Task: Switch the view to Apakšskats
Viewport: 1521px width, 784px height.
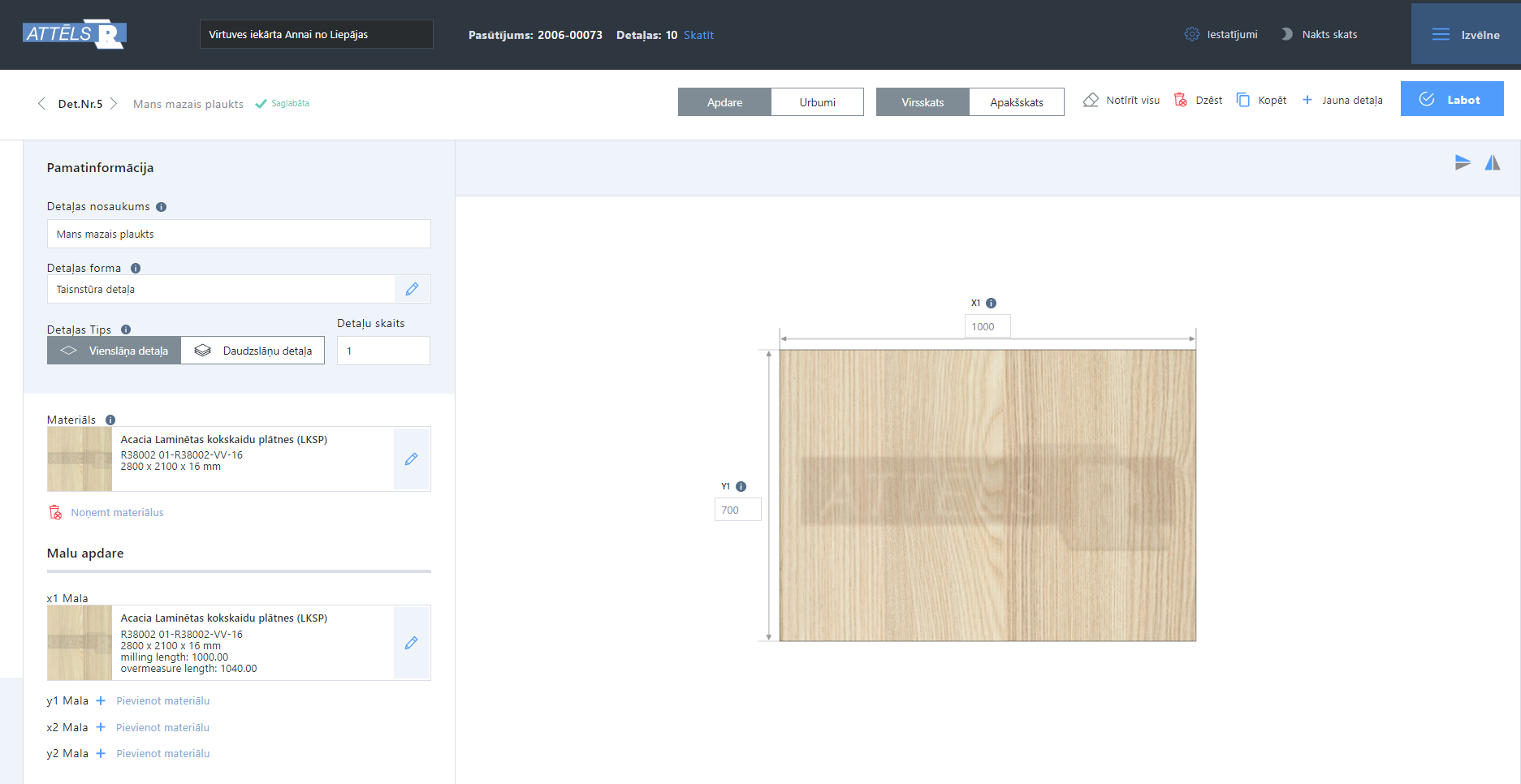Action: pos(1016,101)
